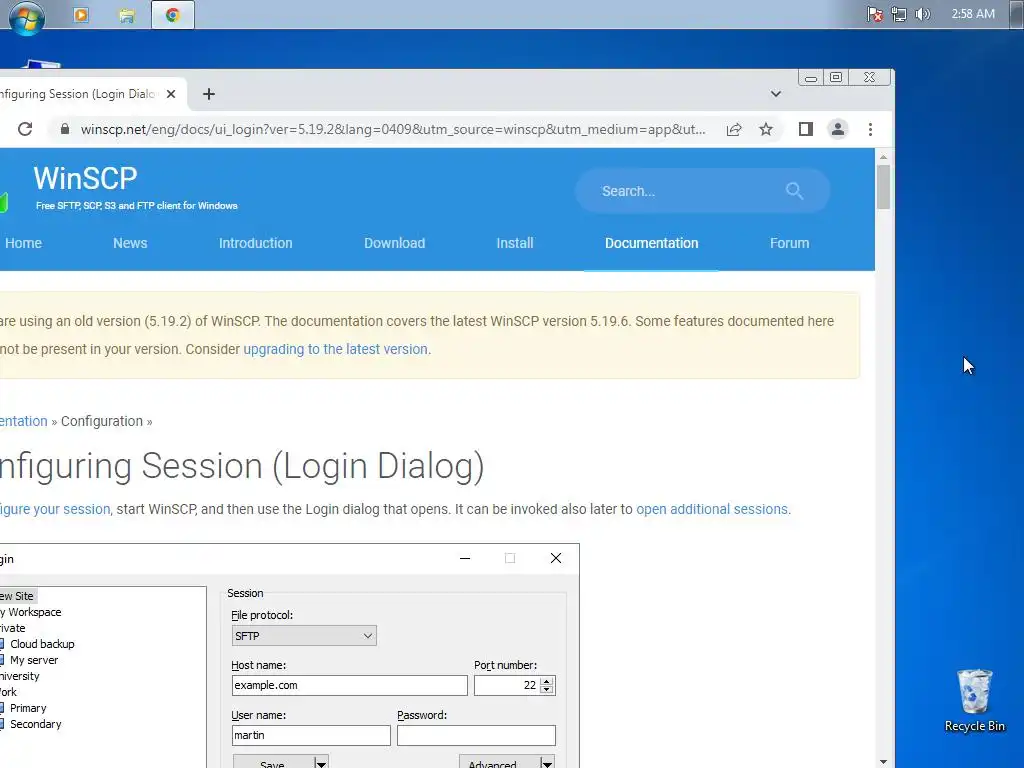Open Action Center flag tray icon

click(874, 14)
